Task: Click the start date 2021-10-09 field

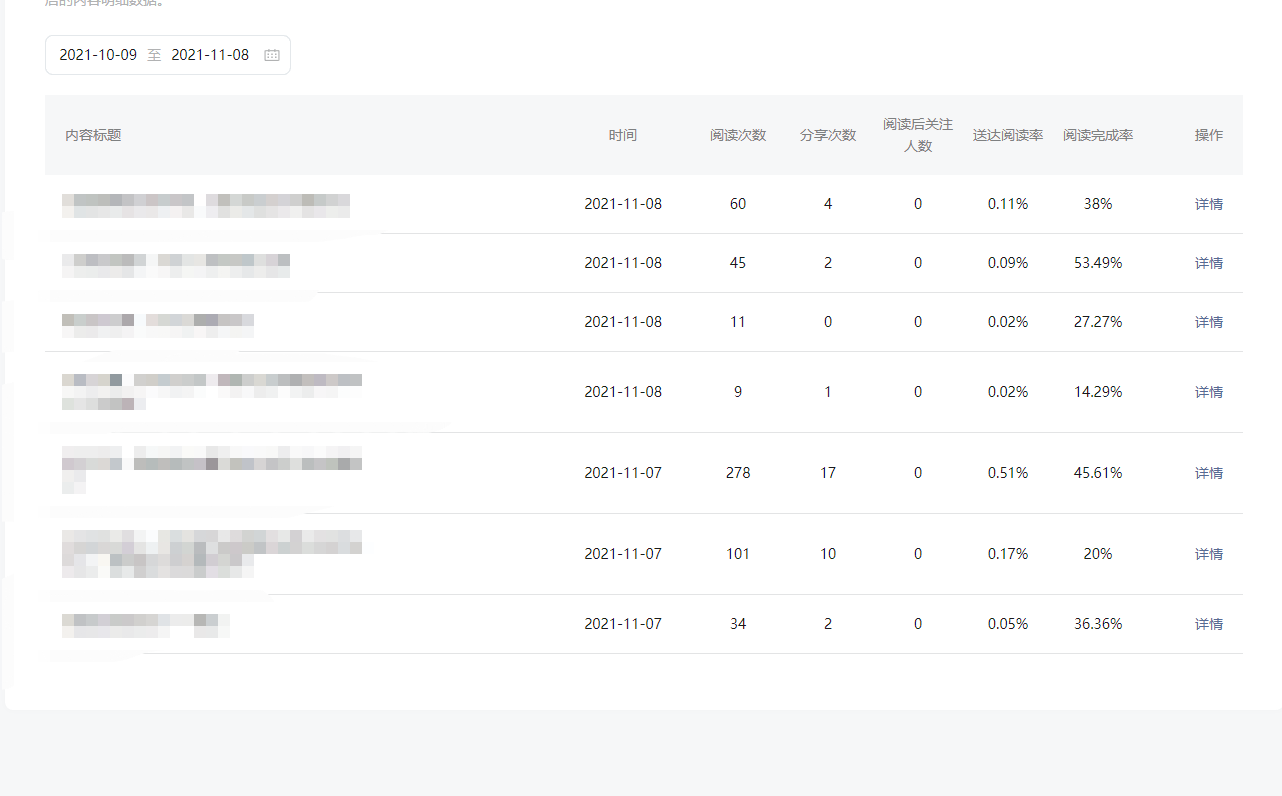Action: pyautogui.click(x=98, y=56)
